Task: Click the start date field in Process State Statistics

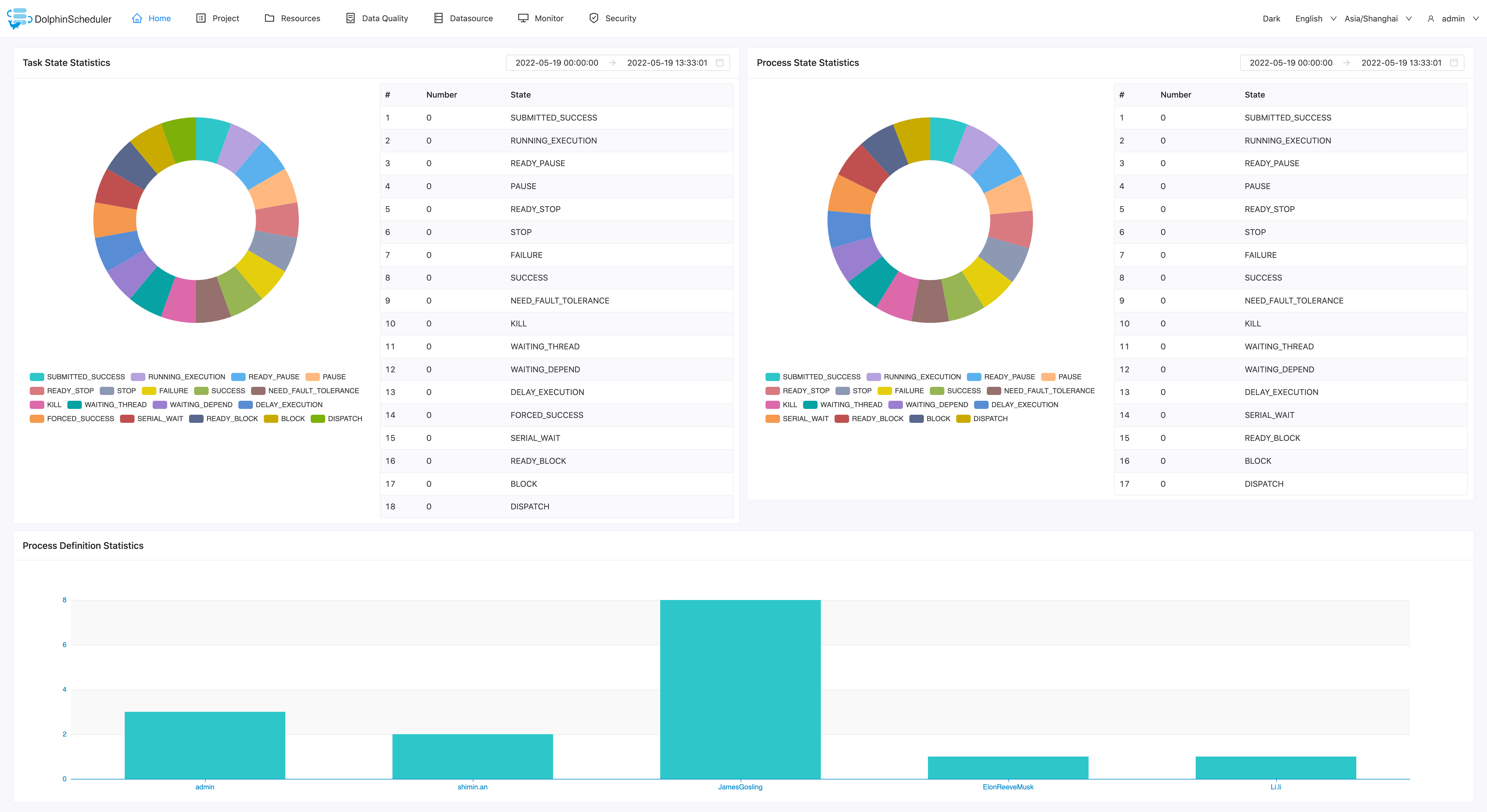Action: 1290,63
